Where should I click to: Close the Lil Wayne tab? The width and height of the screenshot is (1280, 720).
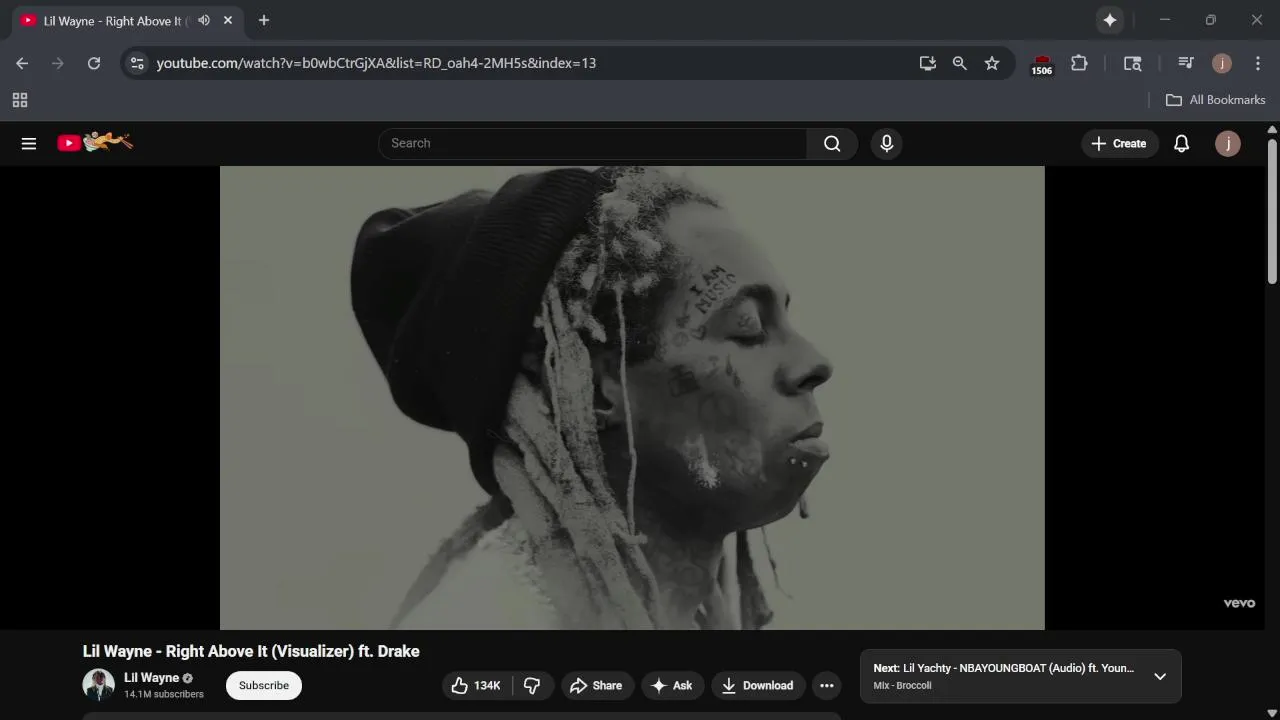click(228, 20)
